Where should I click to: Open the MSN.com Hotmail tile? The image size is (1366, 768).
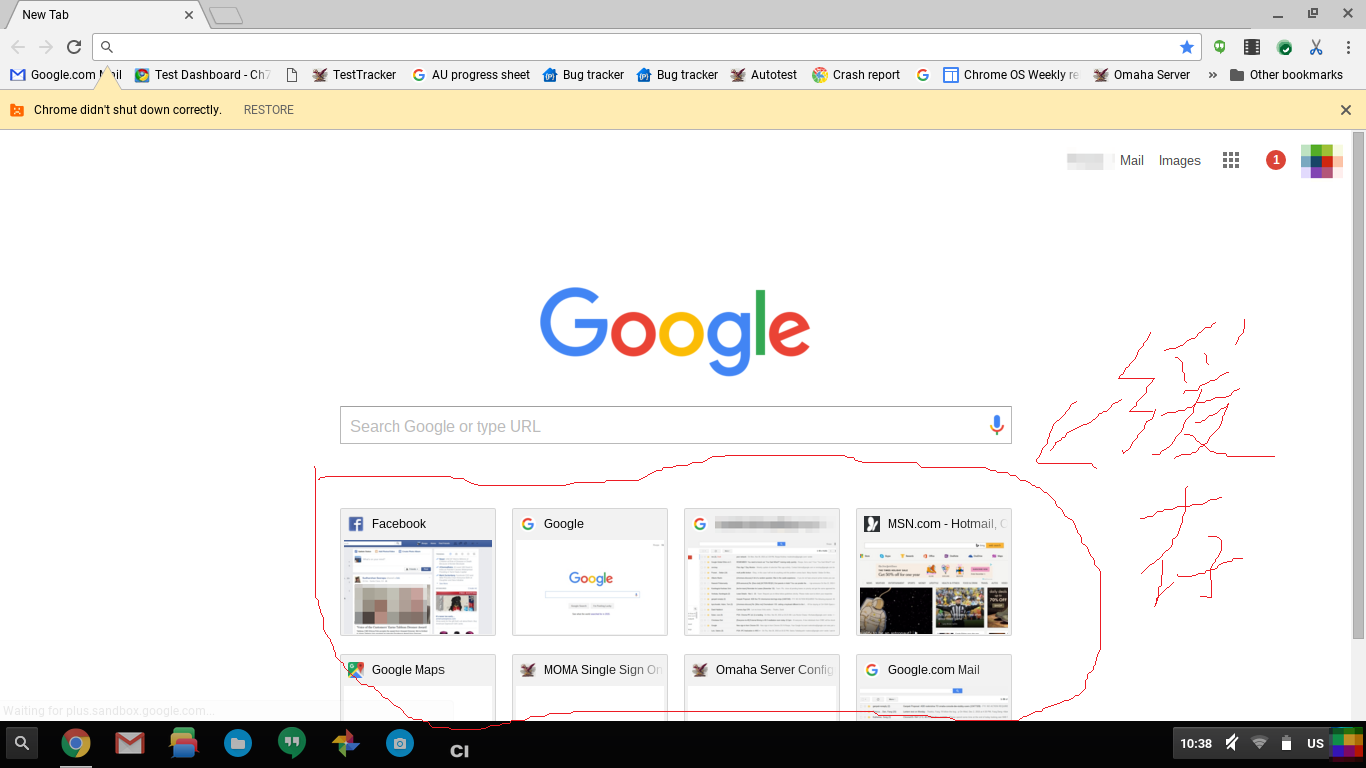point(934,572)
